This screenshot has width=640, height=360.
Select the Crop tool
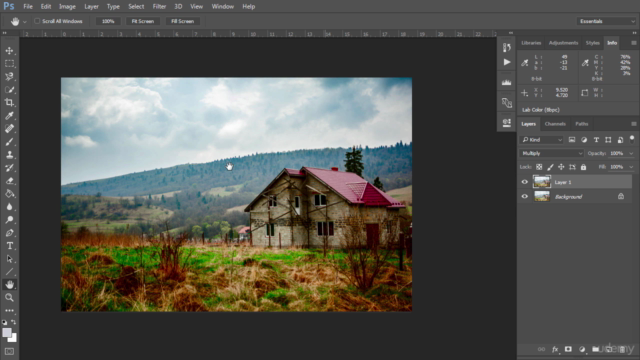[x=9, y=102]
